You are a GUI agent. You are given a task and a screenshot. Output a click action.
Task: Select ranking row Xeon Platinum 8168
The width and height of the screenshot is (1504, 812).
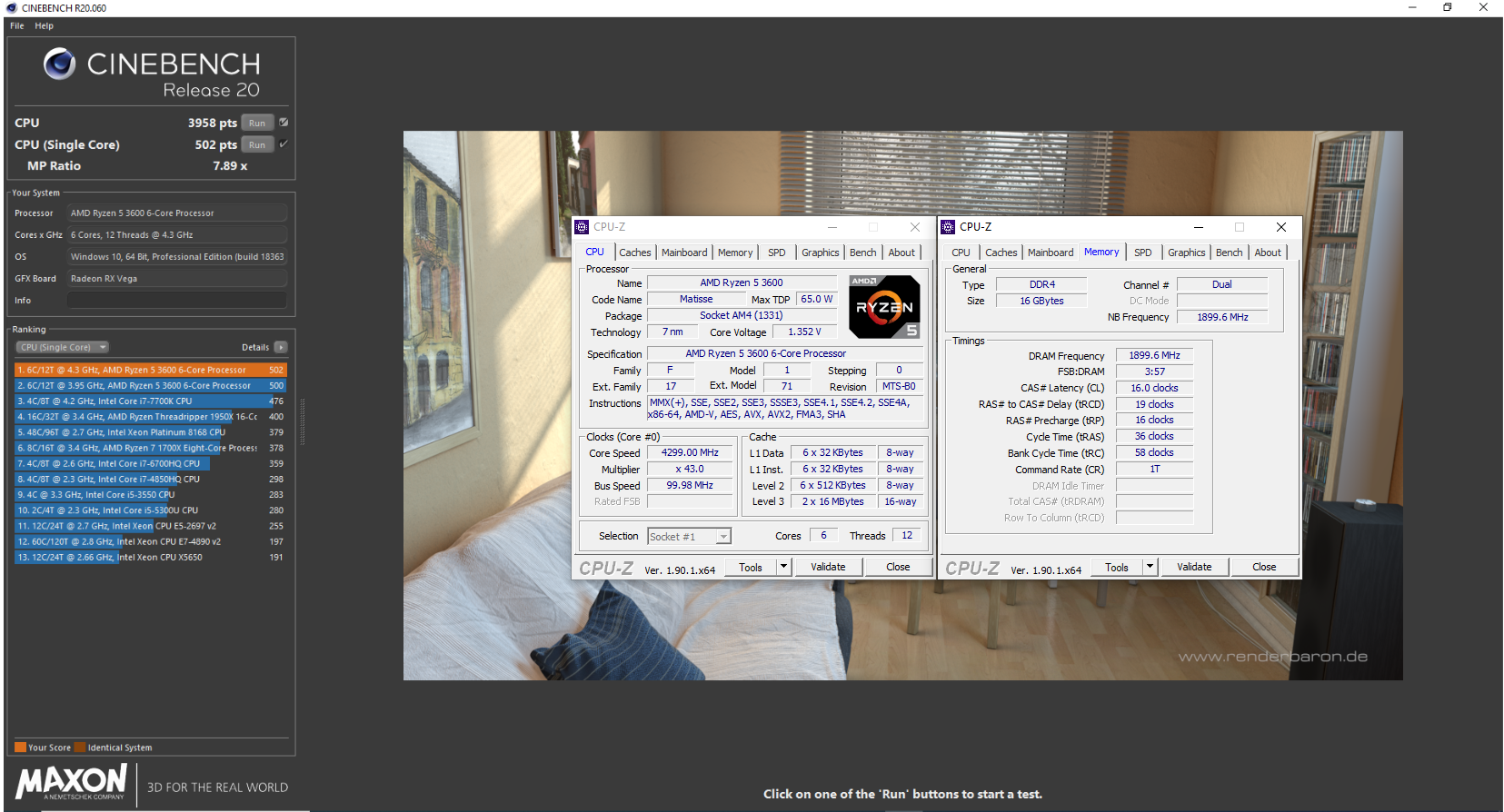[x=151, y=432]
